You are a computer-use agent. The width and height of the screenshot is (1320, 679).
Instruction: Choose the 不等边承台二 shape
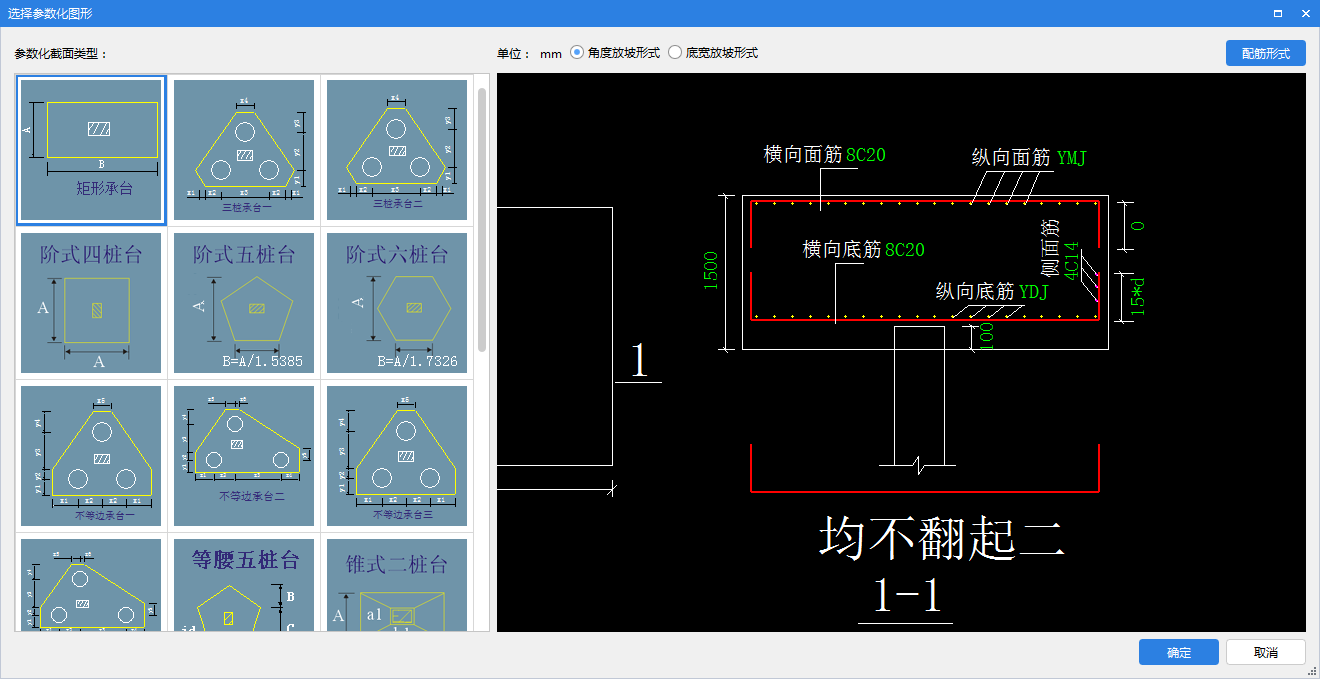click(244, 456)
